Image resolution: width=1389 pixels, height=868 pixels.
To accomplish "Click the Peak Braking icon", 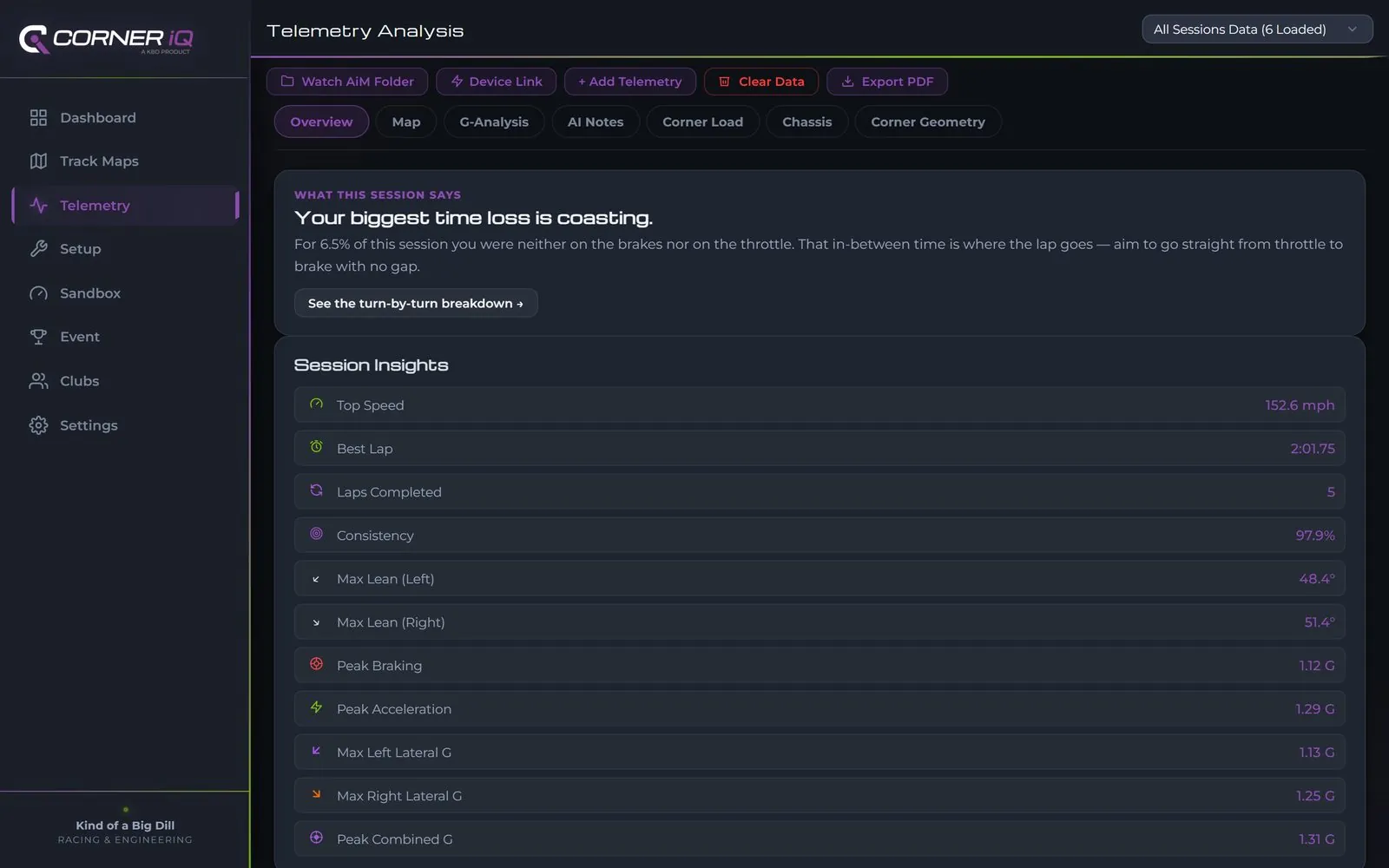I will point(316,664).
